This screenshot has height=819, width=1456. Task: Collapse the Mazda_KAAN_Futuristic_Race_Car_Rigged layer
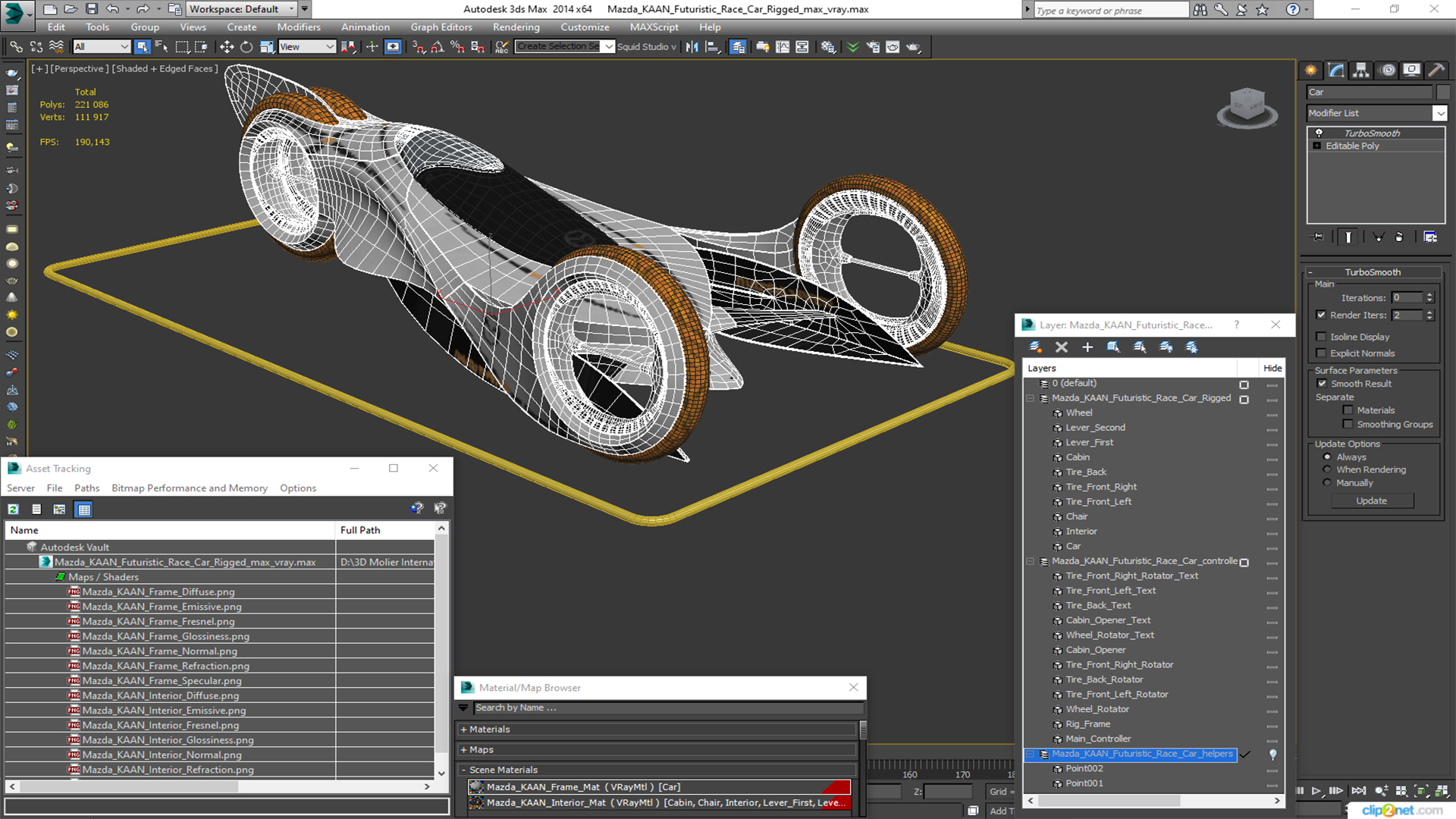1031,398
